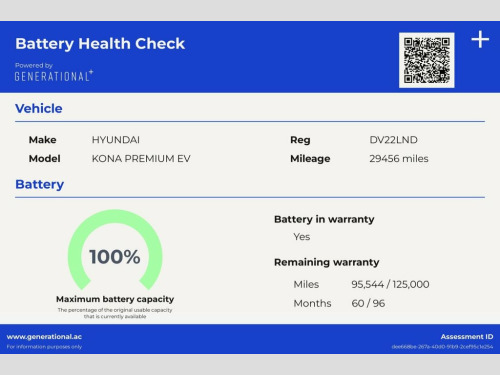Click the capacity percentage description text
Viewport: 500px width, 375px height.
click(115, 313)
